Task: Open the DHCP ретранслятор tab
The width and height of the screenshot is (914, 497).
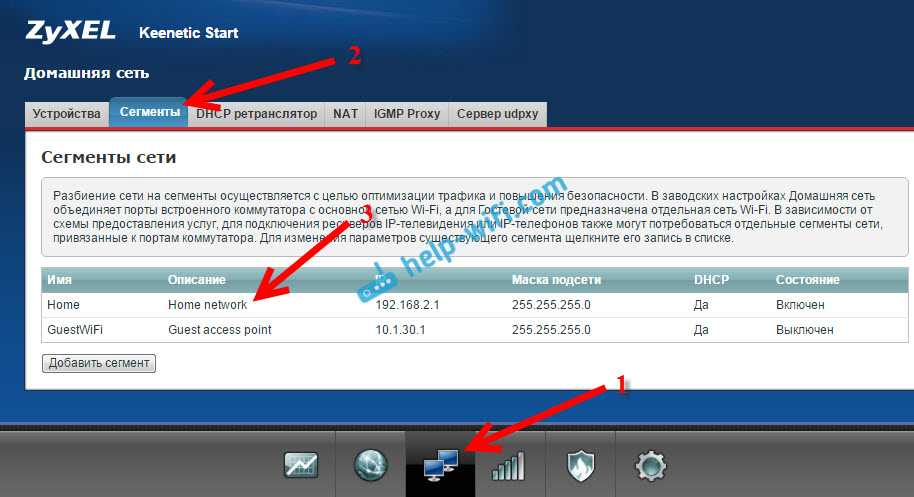Action: tap(256, 114)
